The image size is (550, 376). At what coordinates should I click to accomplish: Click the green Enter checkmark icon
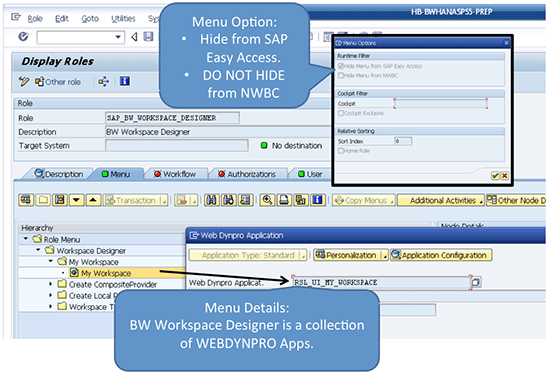(23, 36)
